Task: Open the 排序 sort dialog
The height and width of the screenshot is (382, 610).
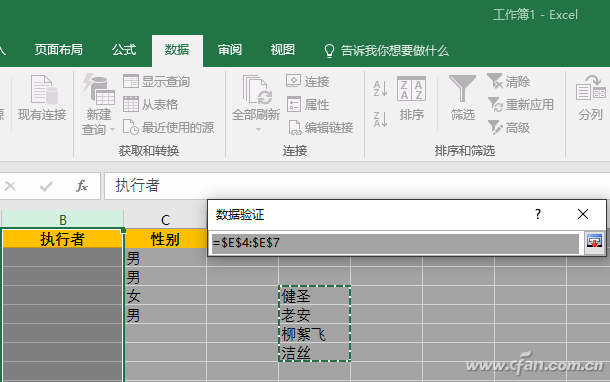Action: click(x=411, y=98)
